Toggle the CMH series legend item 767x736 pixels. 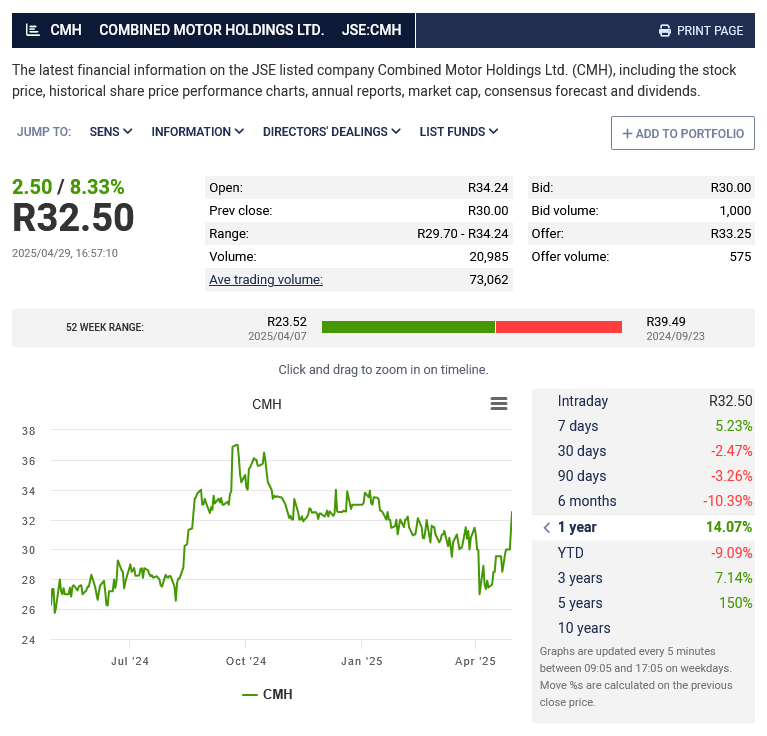coord(267,694)
